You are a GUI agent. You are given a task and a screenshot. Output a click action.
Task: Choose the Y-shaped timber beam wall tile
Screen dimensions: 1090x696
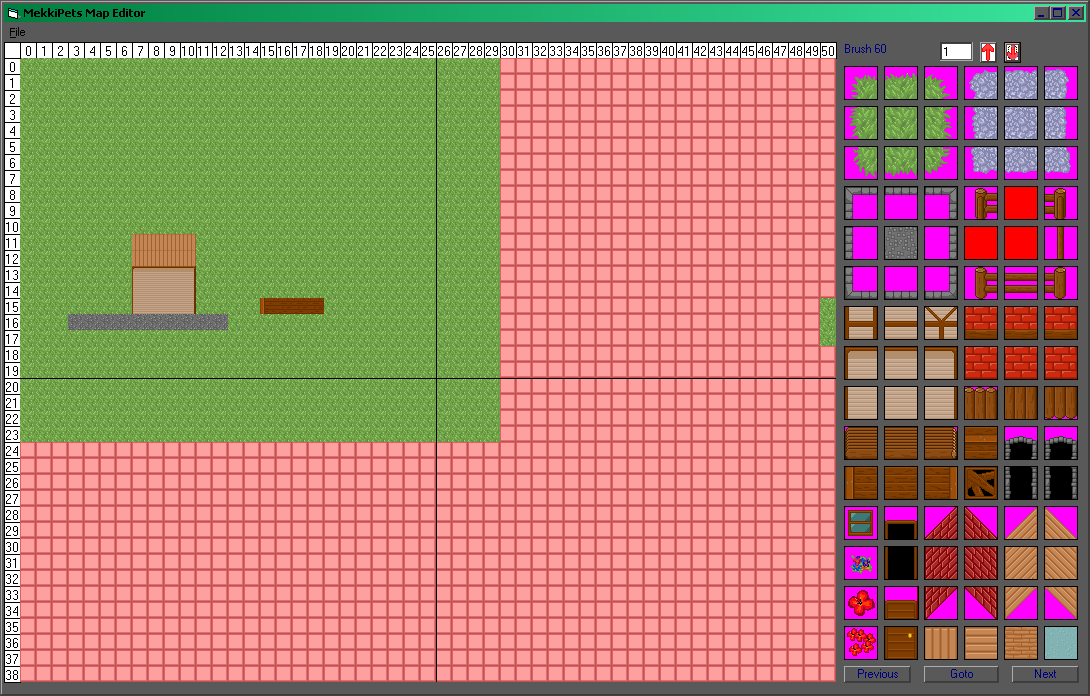(x=941, y=323)
